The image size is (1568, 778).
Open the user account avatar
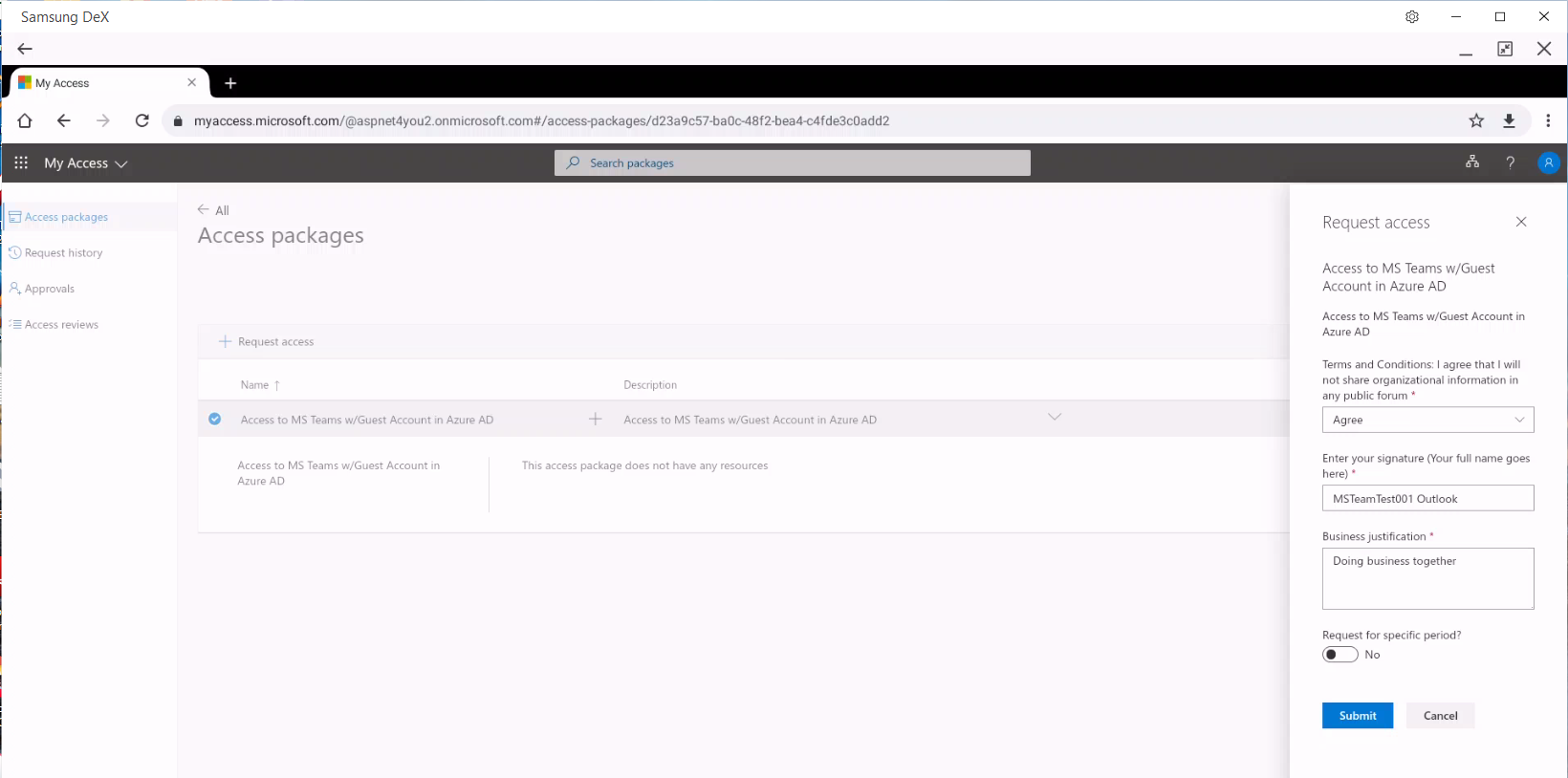[1548, 163]
